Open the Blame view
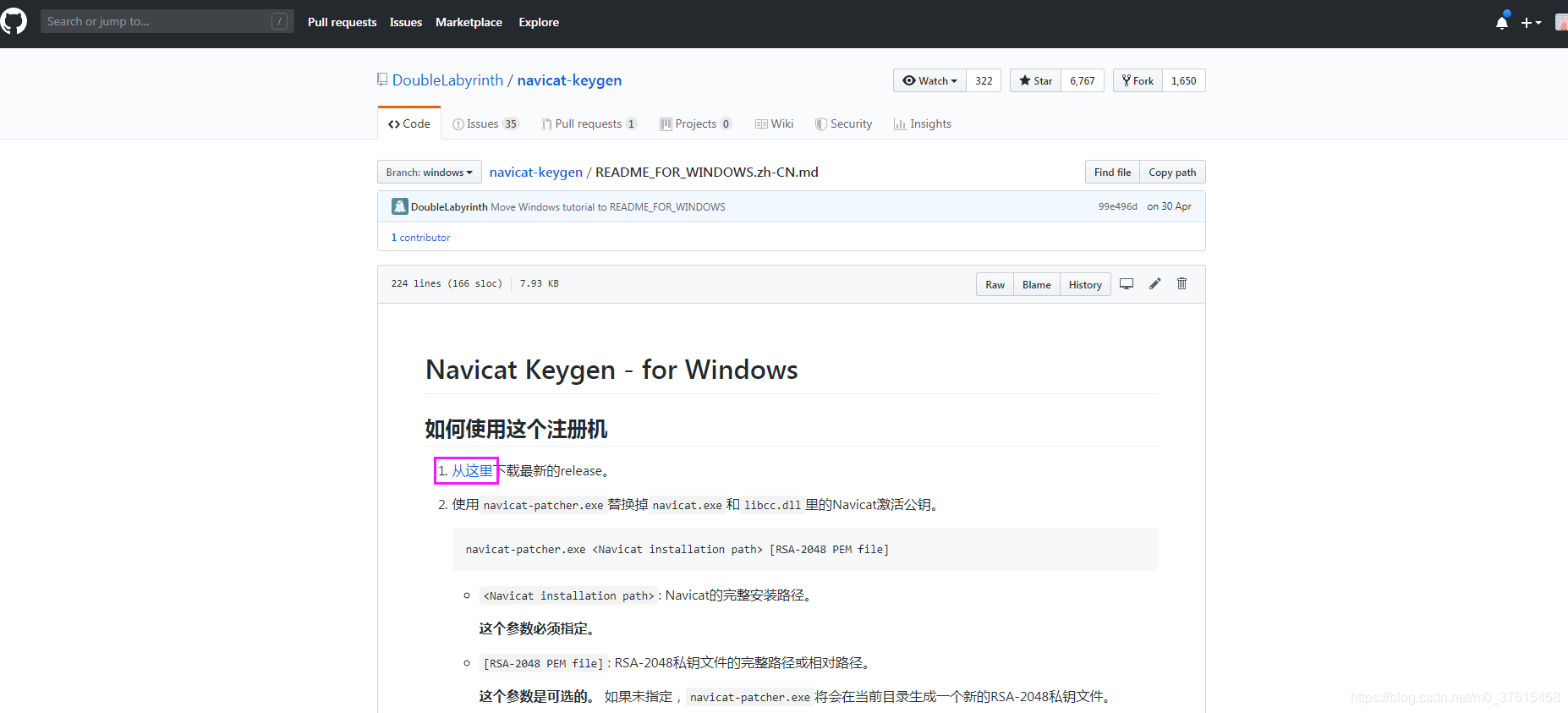This screenshot has width=1568, height=713. pyautogui.click(x=1036, y=284)
